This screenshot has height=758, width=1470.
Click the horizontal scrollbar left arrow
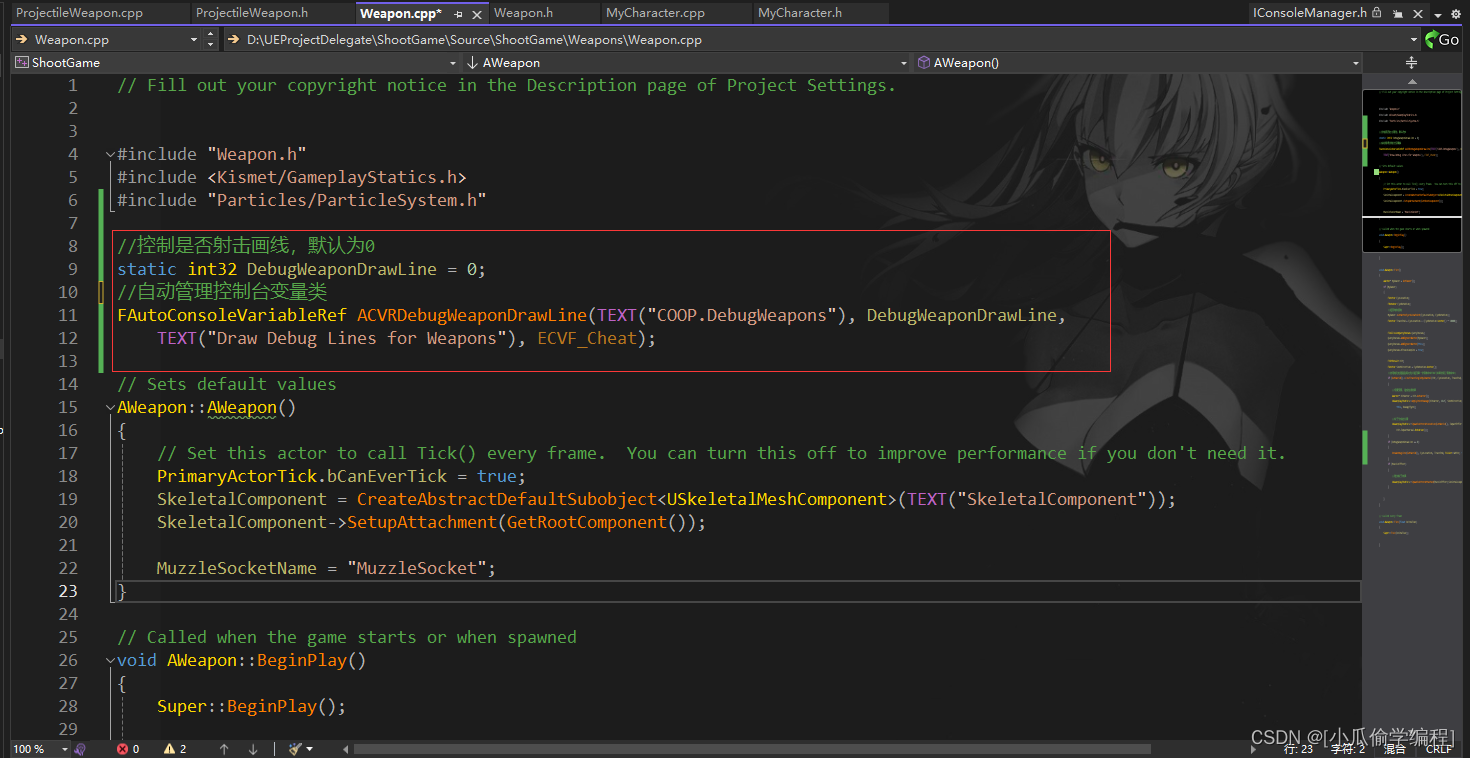point(344,748)
